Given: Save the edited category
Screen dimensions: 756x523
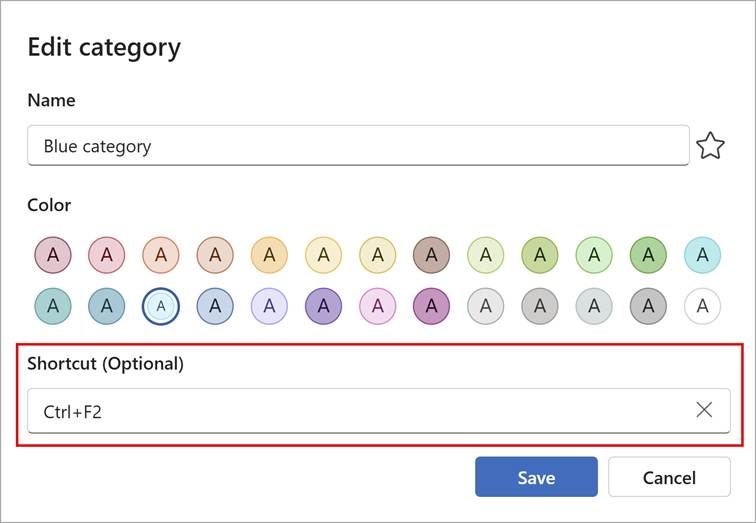Looking at the screenshot, I should tap(536, 477).
